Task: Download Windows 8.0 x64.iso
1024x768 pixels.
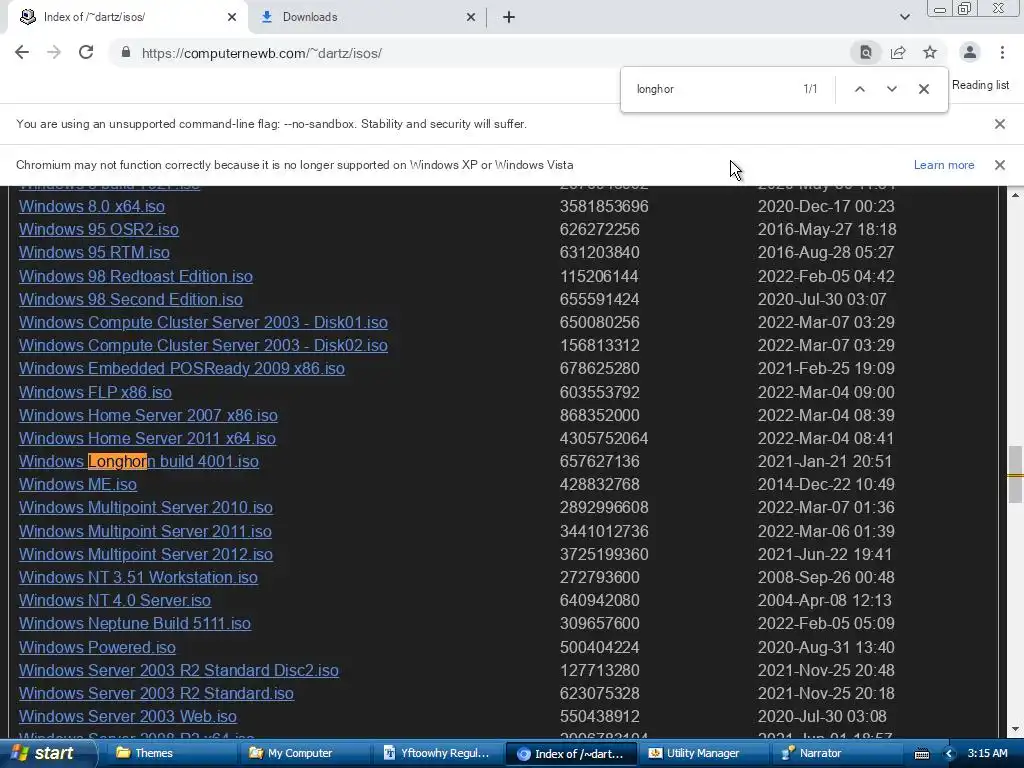Action: pos(92,206)
